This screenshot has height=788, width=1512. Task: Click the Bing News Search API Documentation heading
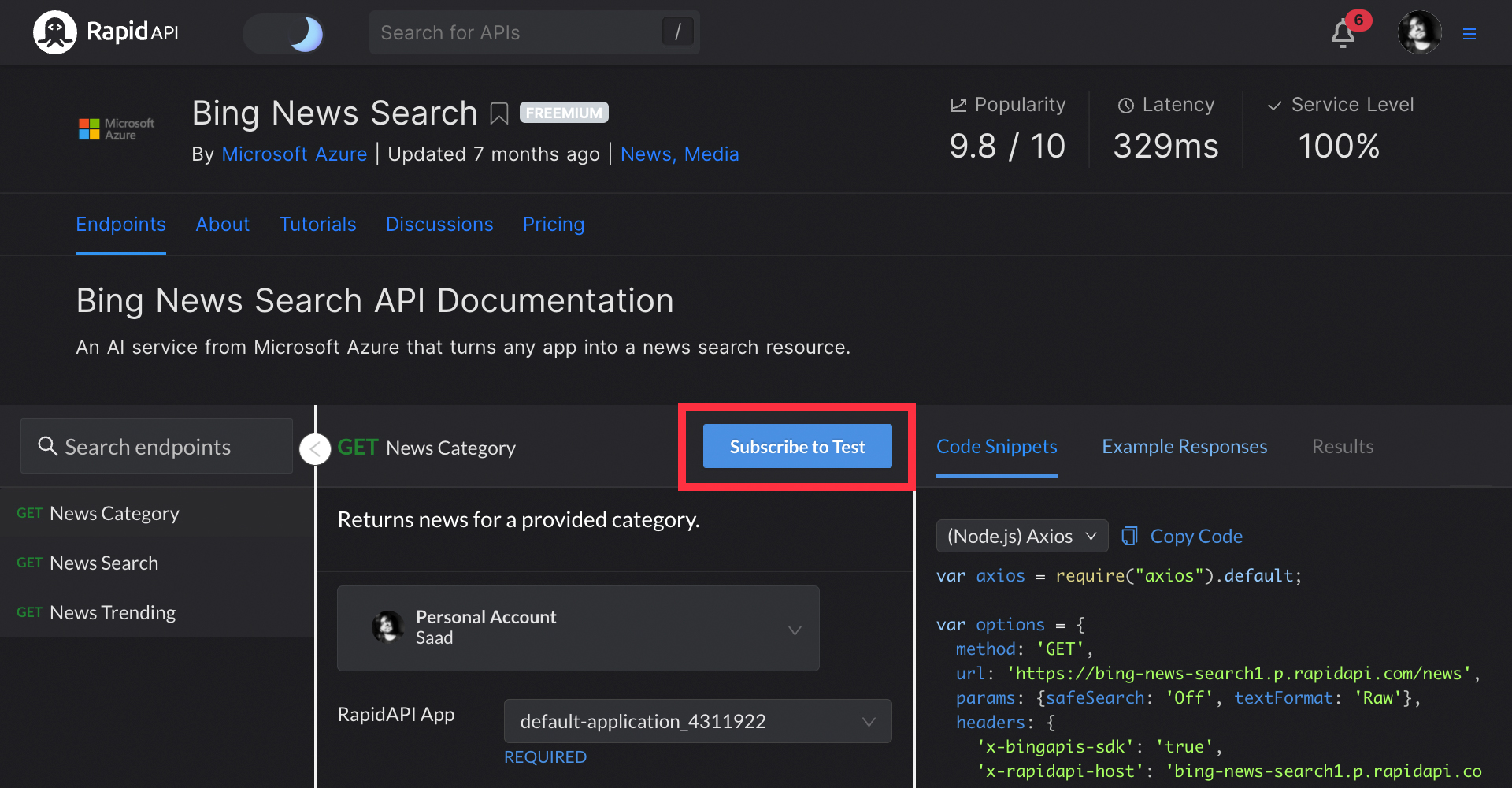coord(375,300)
